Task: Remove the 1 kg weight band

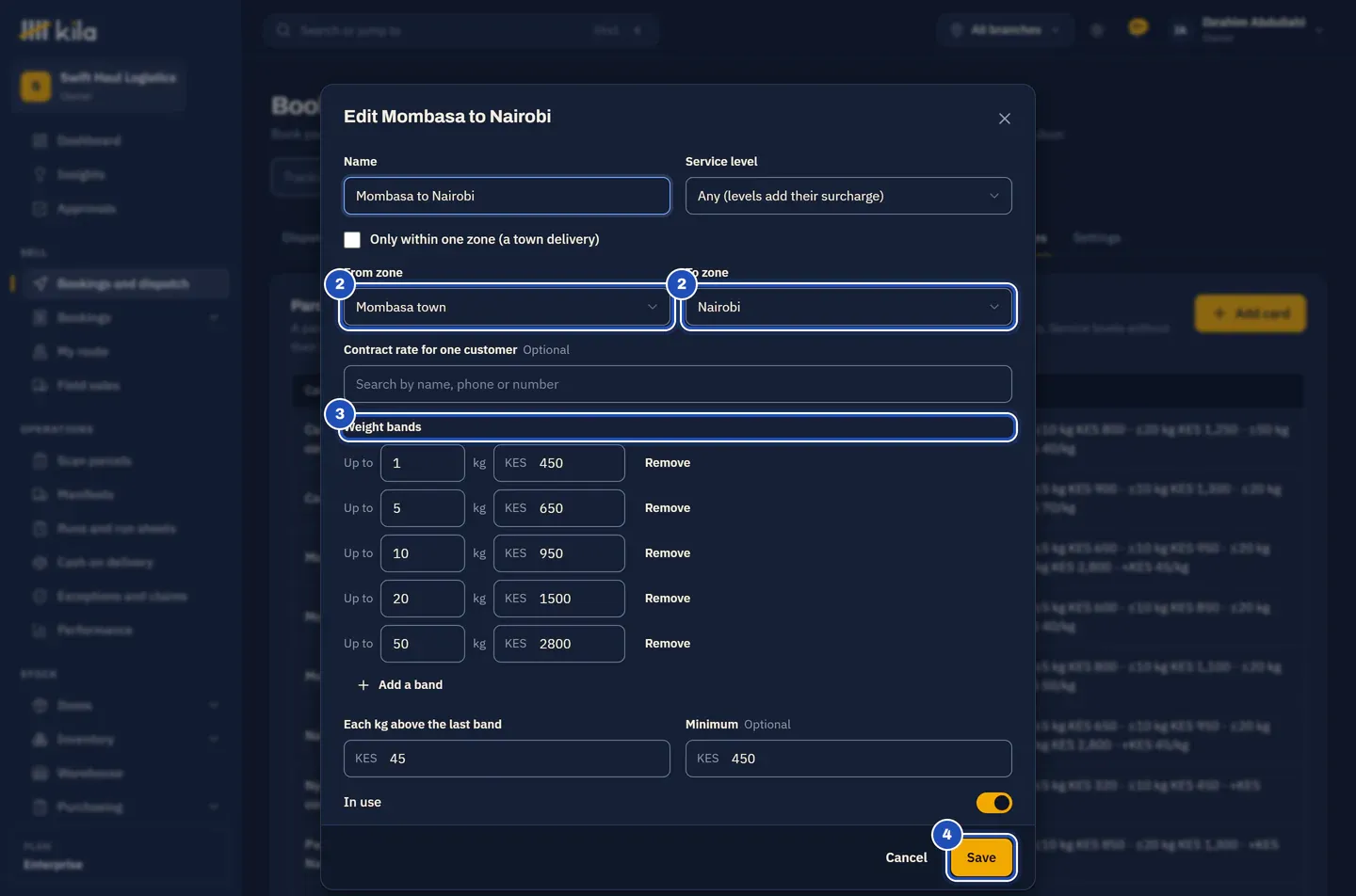Action: 668,463
